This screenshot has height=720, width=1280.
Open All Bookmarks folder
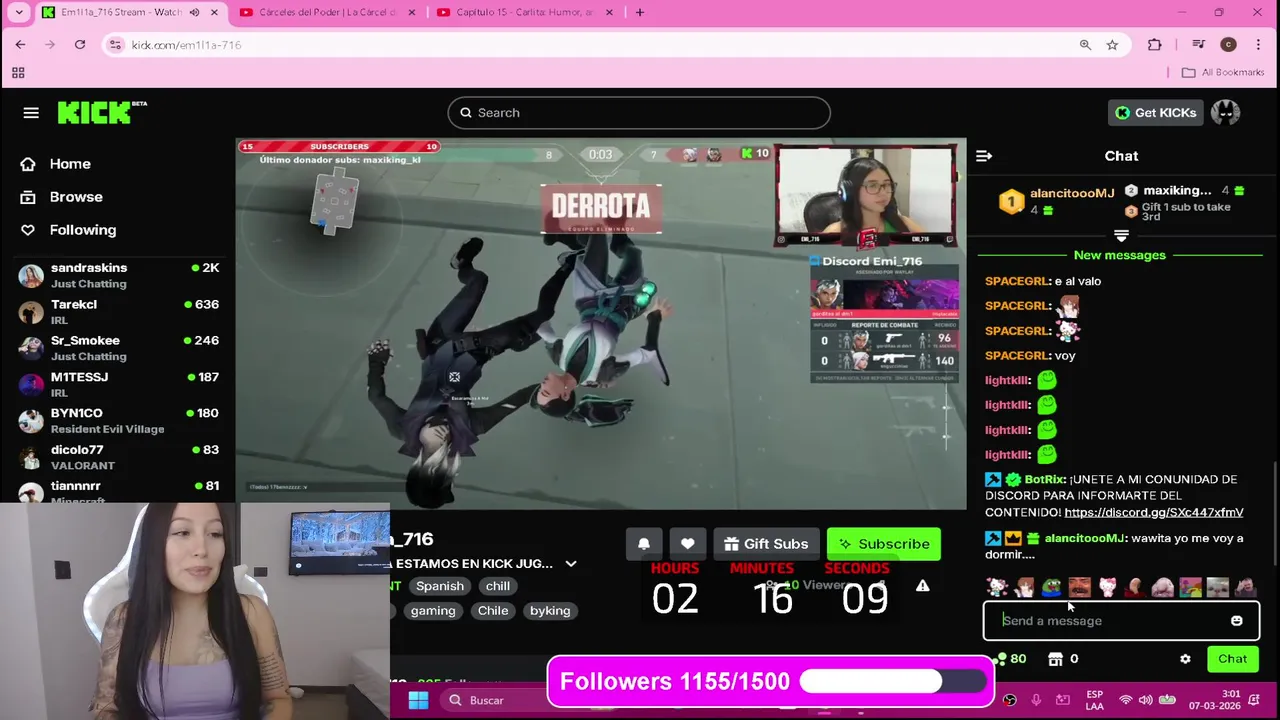click(x=1223, y=73)
